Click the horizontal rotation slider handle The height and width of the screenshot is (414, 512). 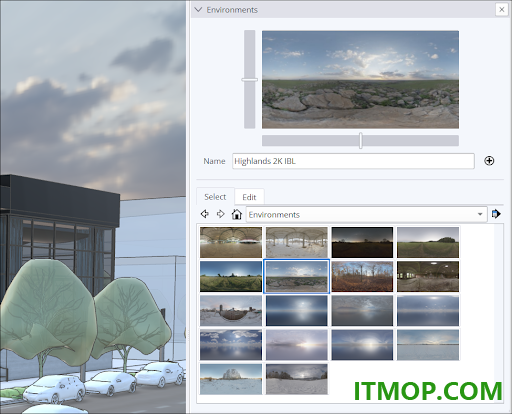361,140
